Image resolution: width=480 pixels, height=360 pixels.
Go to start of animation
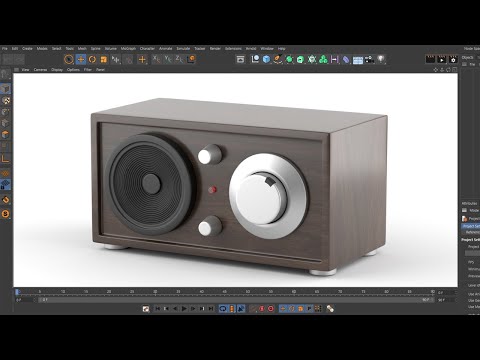158,309
